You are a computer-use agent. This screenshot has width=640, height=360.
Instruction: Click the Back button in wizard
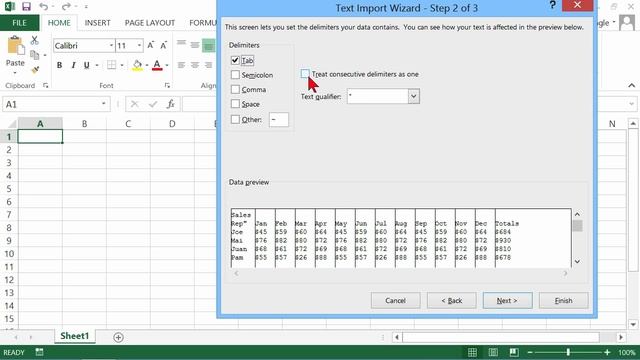pyautogui.click(x=451, y=300)
